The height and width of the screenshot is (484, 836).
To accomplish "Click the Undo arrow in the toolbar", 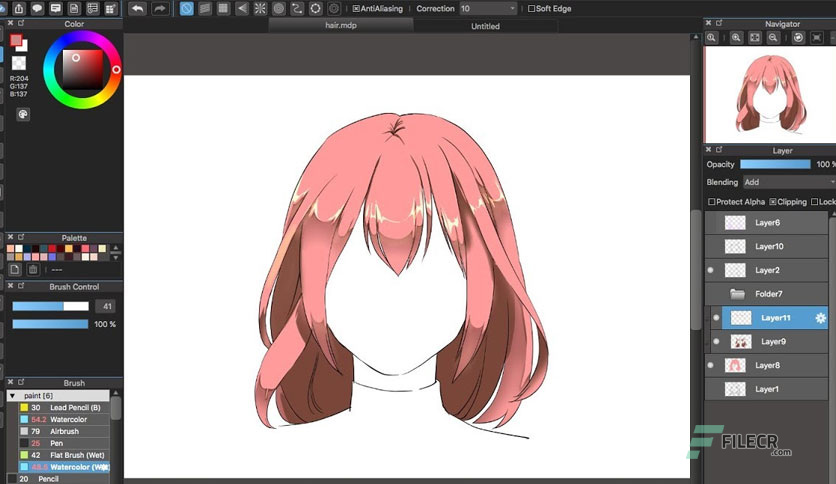I will (x=138, y=9).
